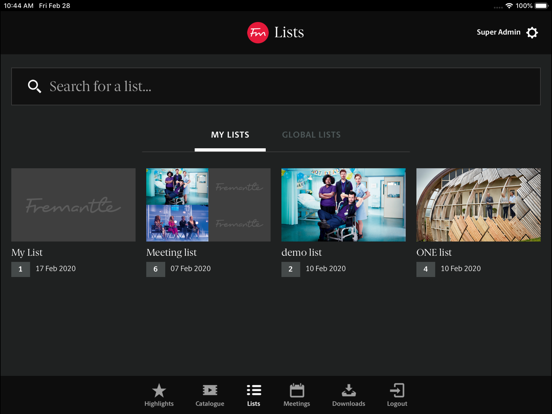552x414 pixels.
Task: Click the 'demo list' title
Action: 301,252
